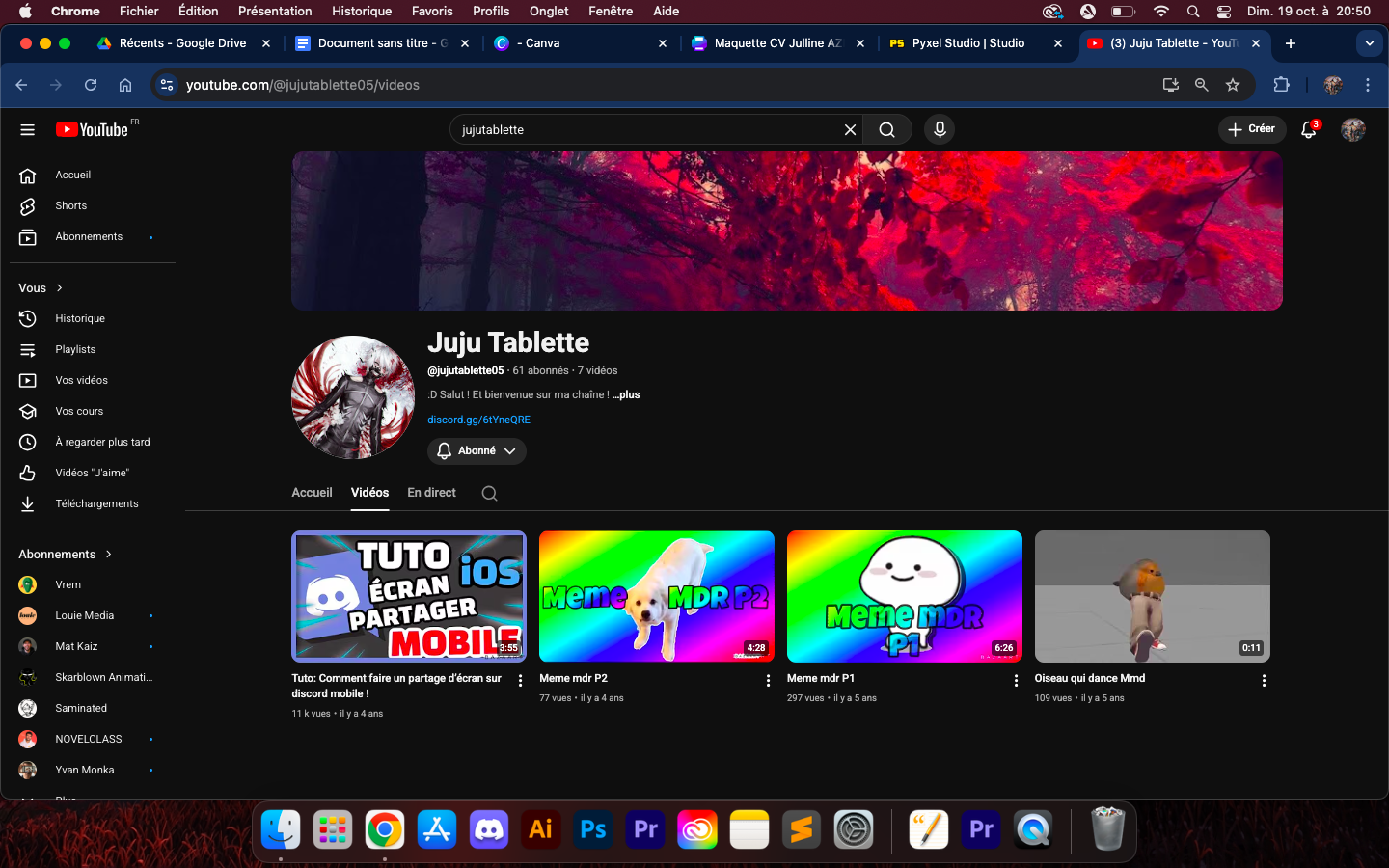The height and width of the screenshot is (868, 1389).
Task: Start a voice search with the microphone icon
Action: click(939, 129)
